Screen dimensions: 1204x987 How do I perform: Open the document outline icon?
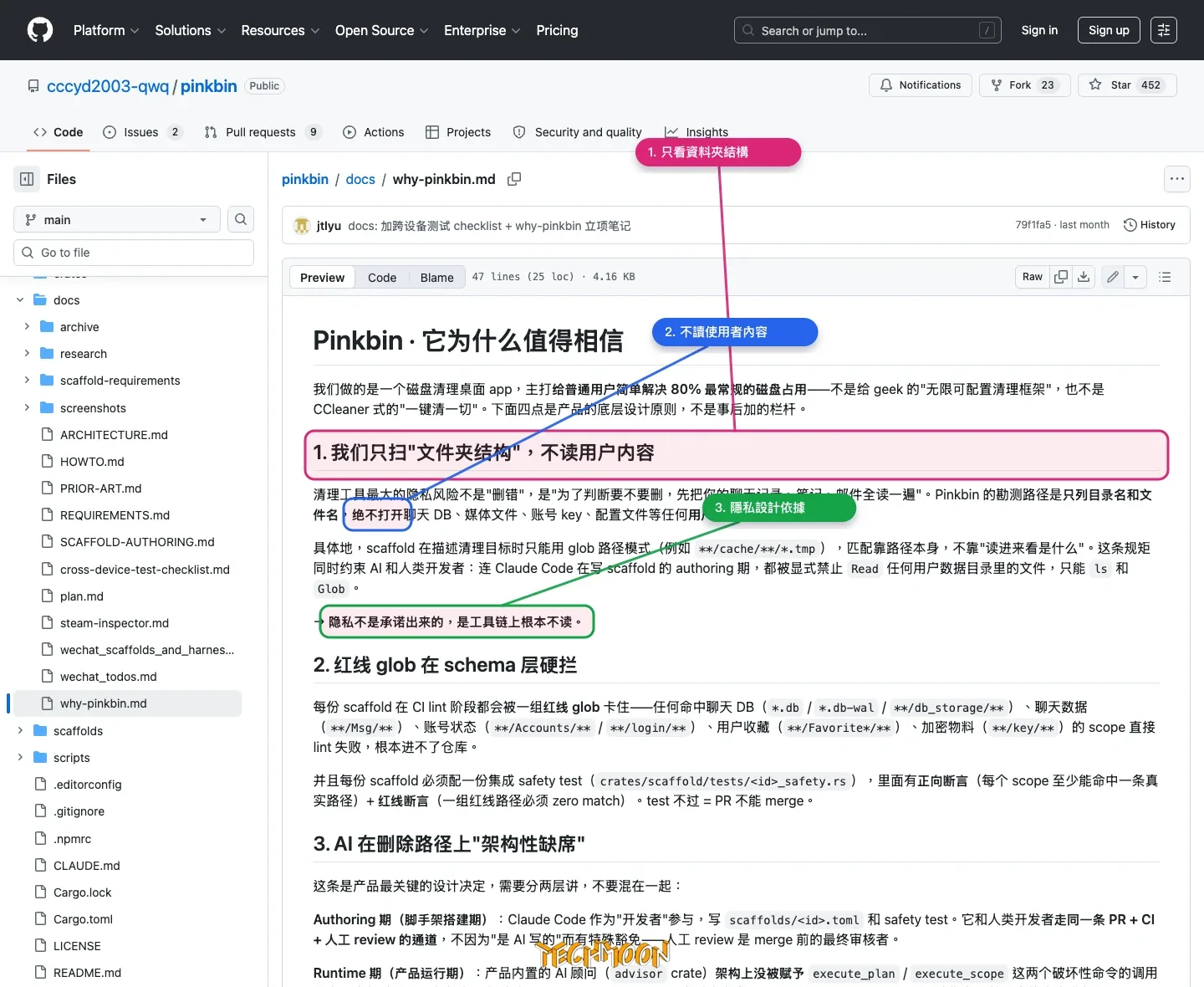tap(1165, 277)
